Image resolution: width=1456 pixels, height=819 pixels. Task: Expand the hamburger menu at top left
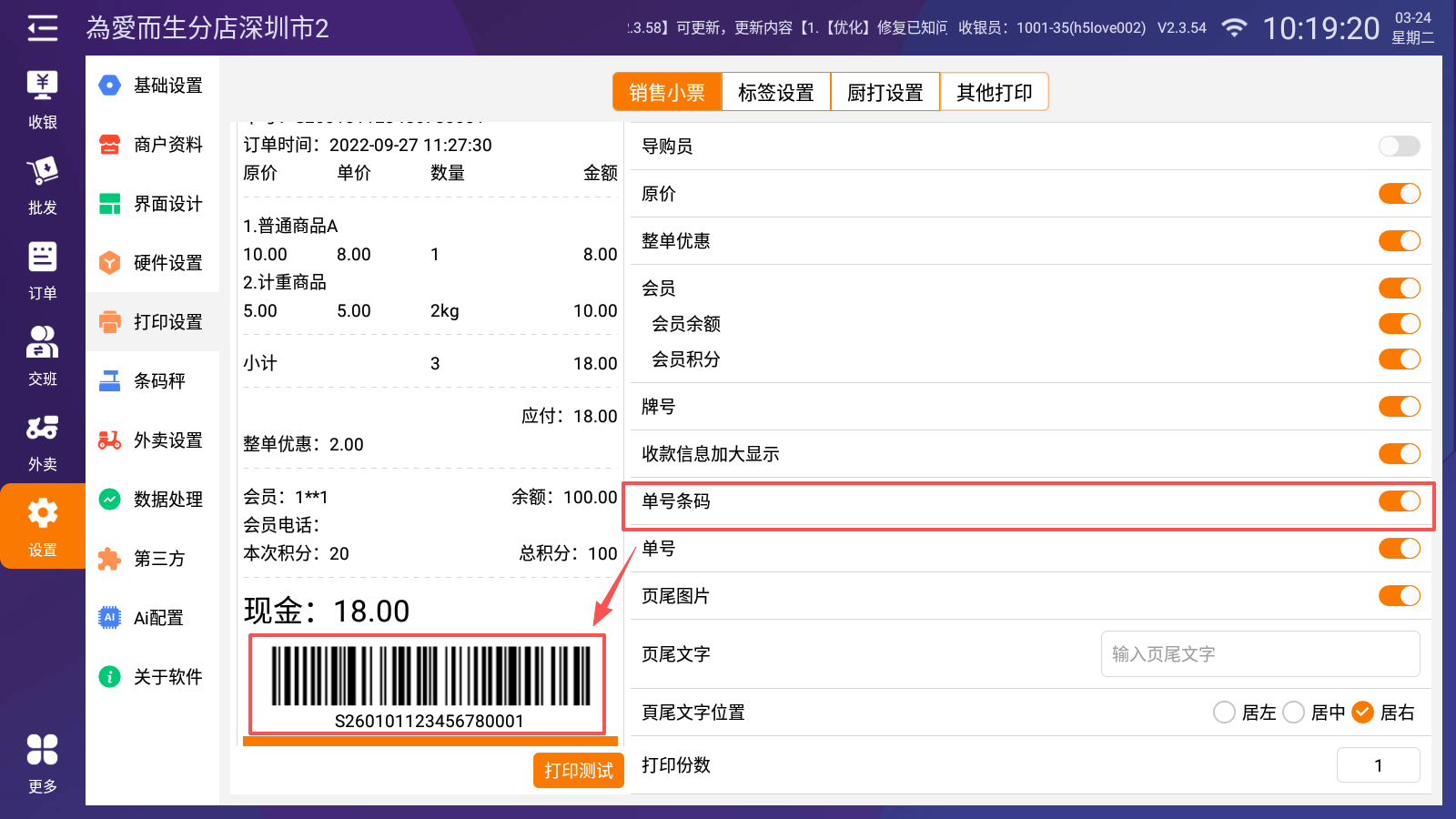(42, 28)
